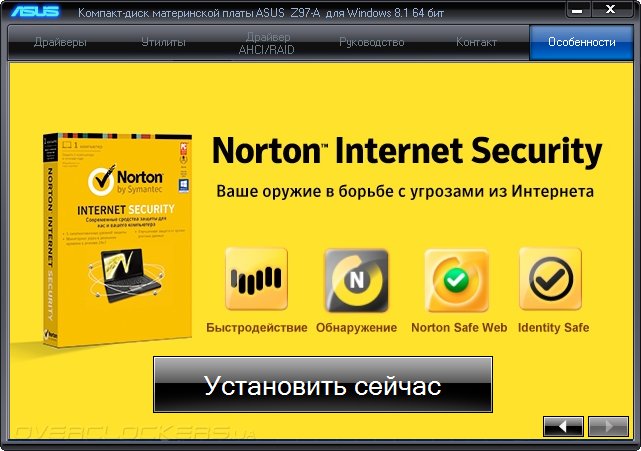The height and width of the screenshot is (451, 641).
Task: Open the Драйверы tab
Action: 60,42
